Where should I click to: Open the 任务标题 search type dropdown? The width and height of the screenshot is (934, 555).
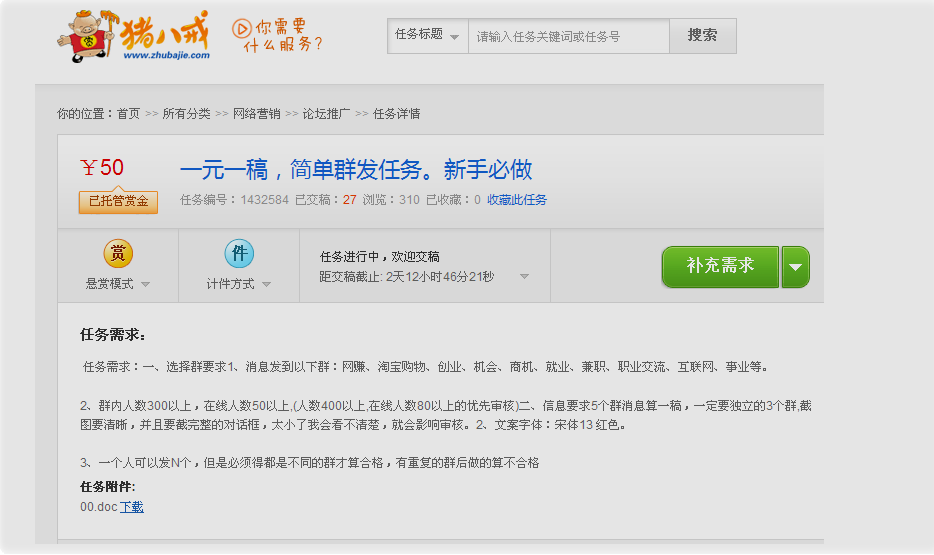click(427, 36)
